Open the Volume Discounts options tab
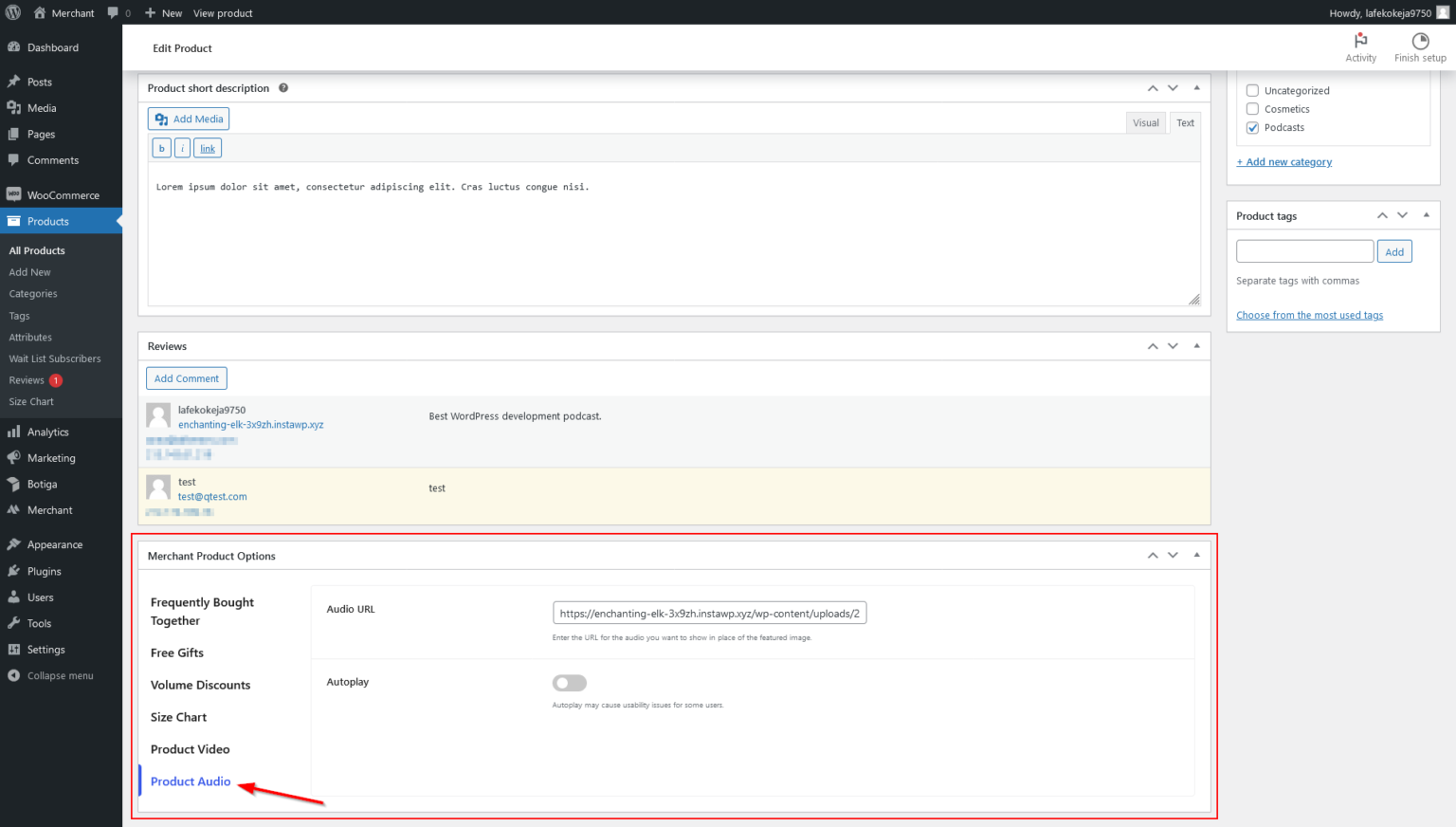 (x=201, y=685)
